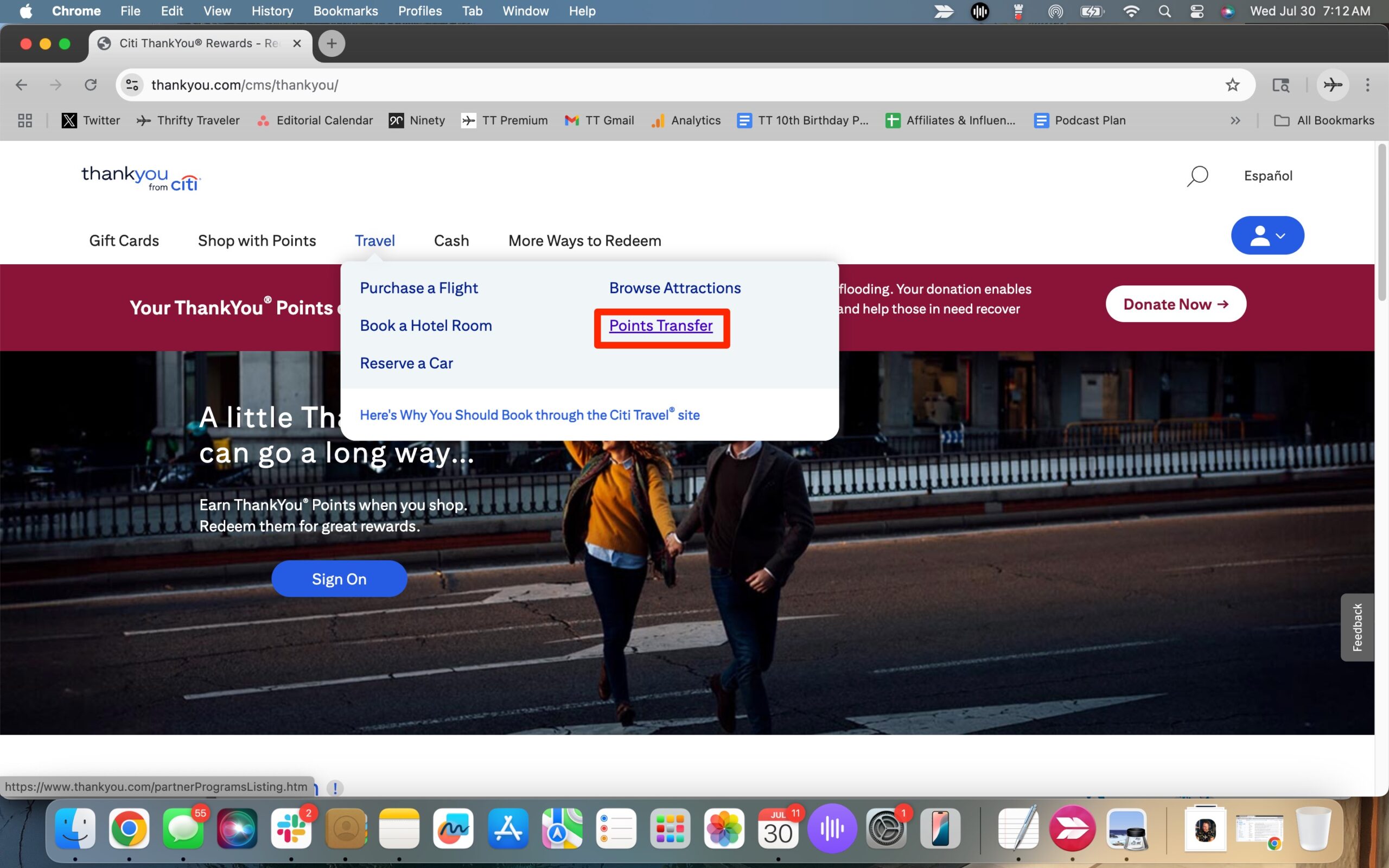Open the Twitter bookmark
Viewport: 1389px width, 868px height.
pos(91,120)
